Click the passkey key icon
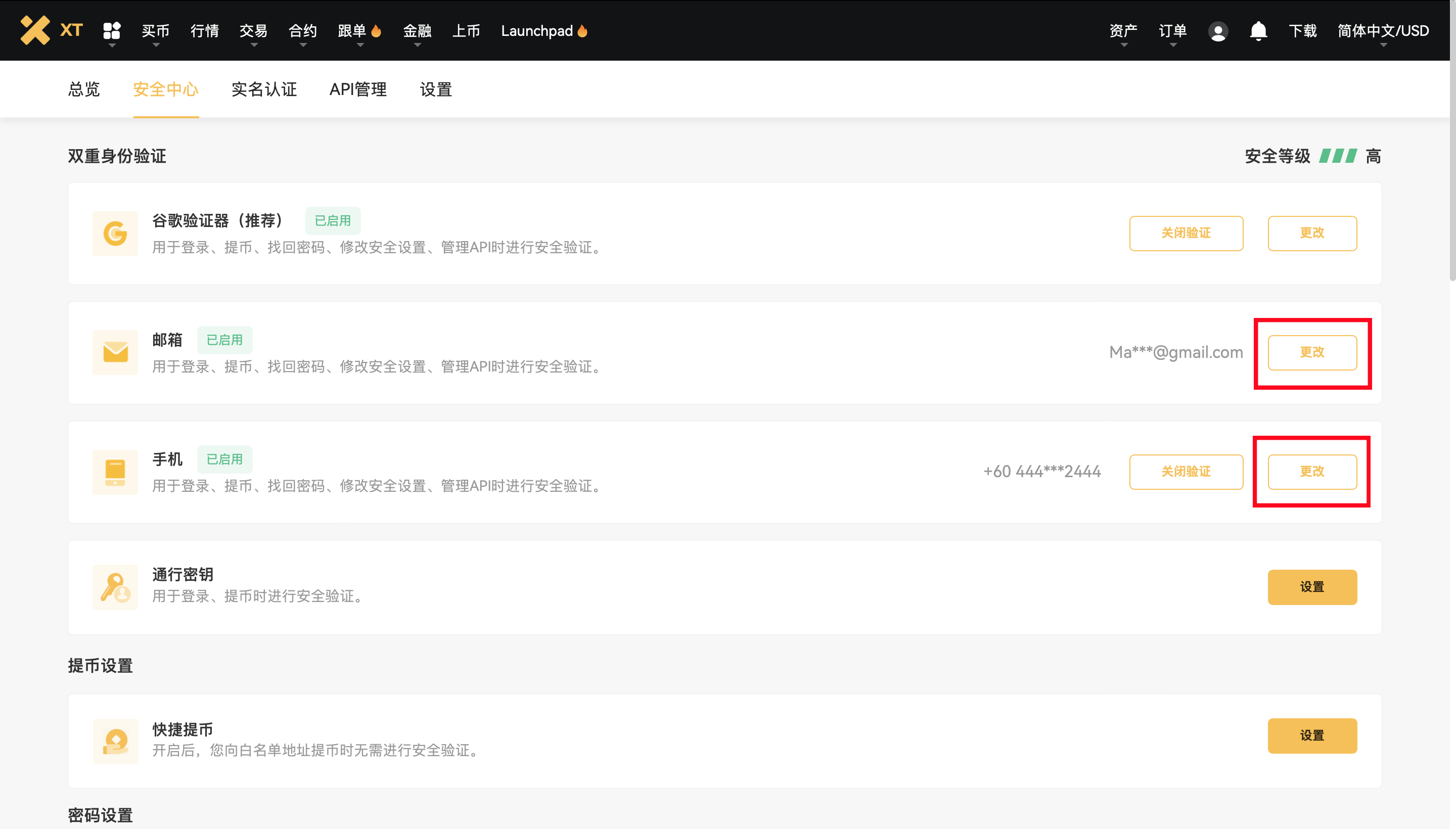Viewport: 1456px width, 829px height. tap(115, 587)
